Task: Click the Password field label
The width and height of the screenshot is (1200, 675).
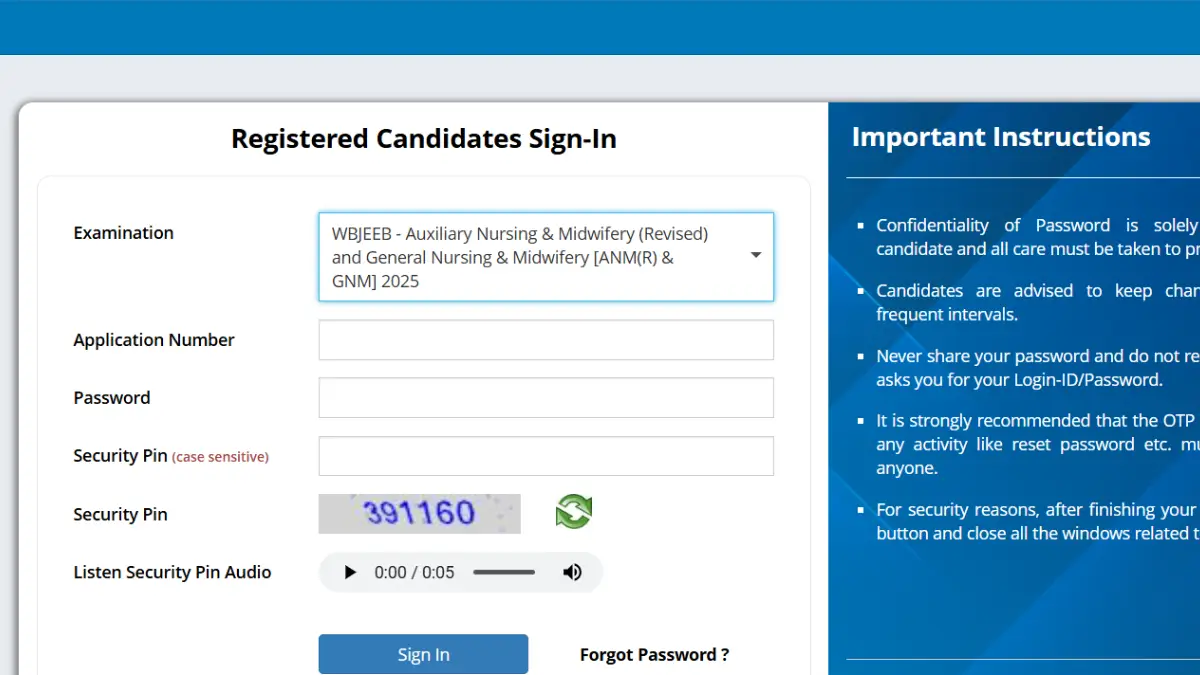Action: [x=112, y=398]
